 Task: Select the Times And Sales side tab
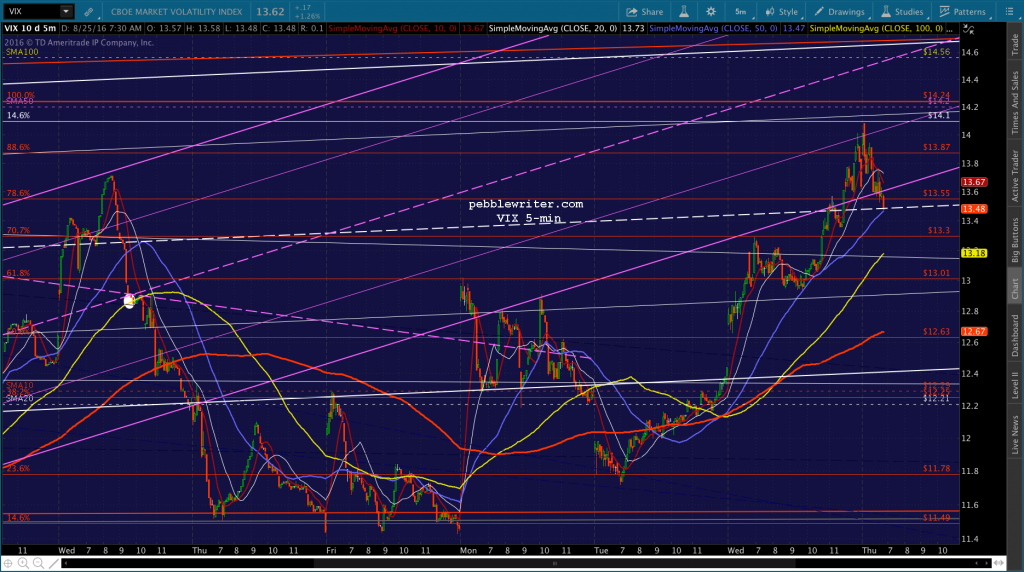[x=1015, y=103]
